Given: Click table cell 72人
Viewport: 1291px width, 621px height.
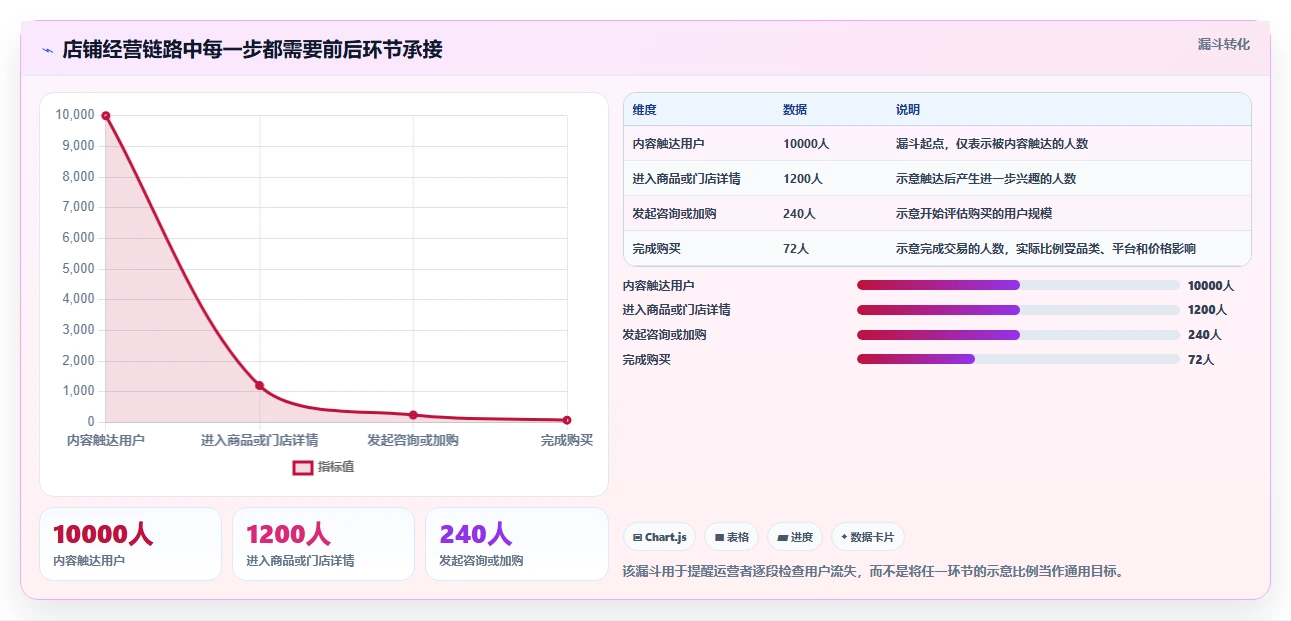Looking at the screenshot, I should (796, 248).
